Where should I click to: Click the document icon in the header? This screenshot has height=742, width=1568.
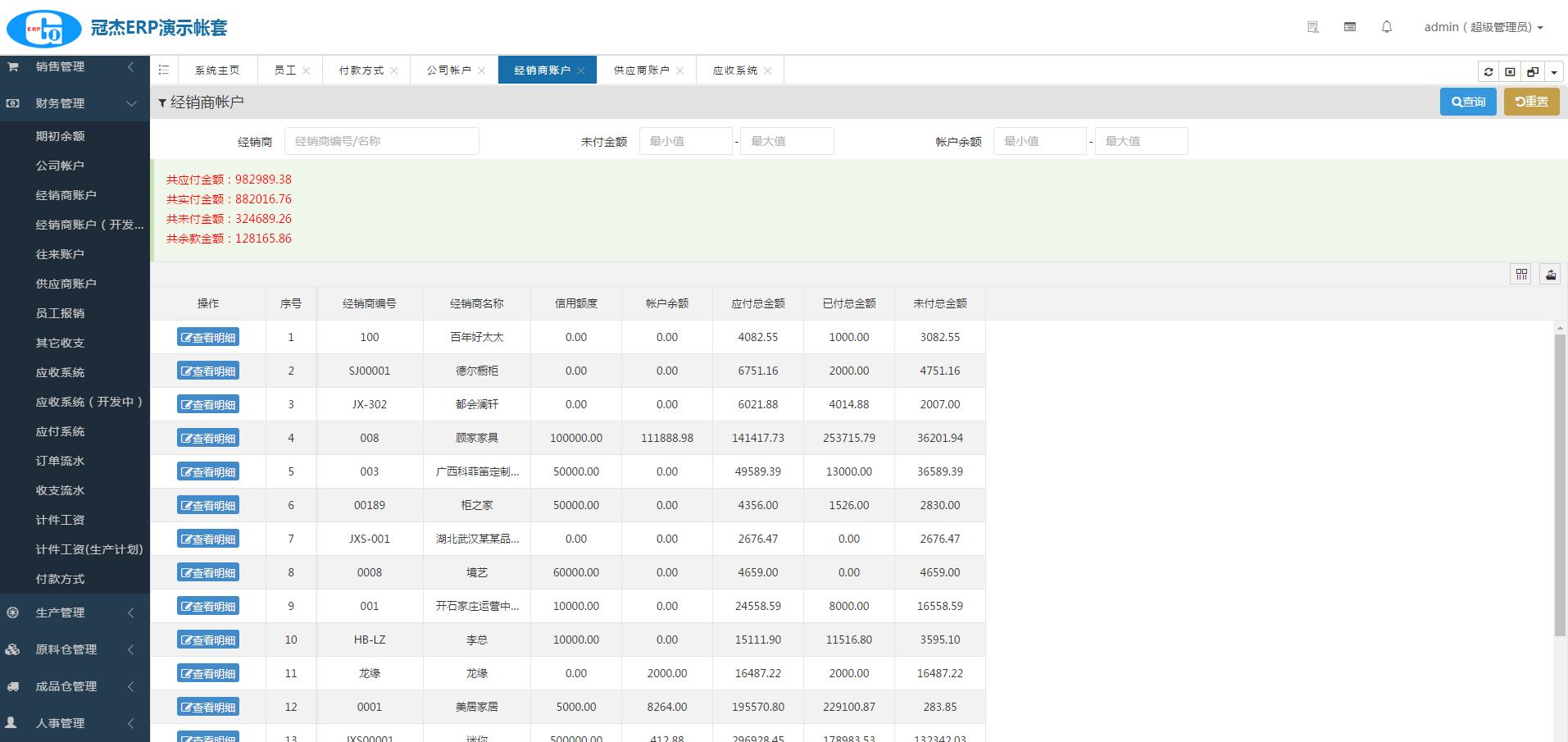click(1312, 27)
